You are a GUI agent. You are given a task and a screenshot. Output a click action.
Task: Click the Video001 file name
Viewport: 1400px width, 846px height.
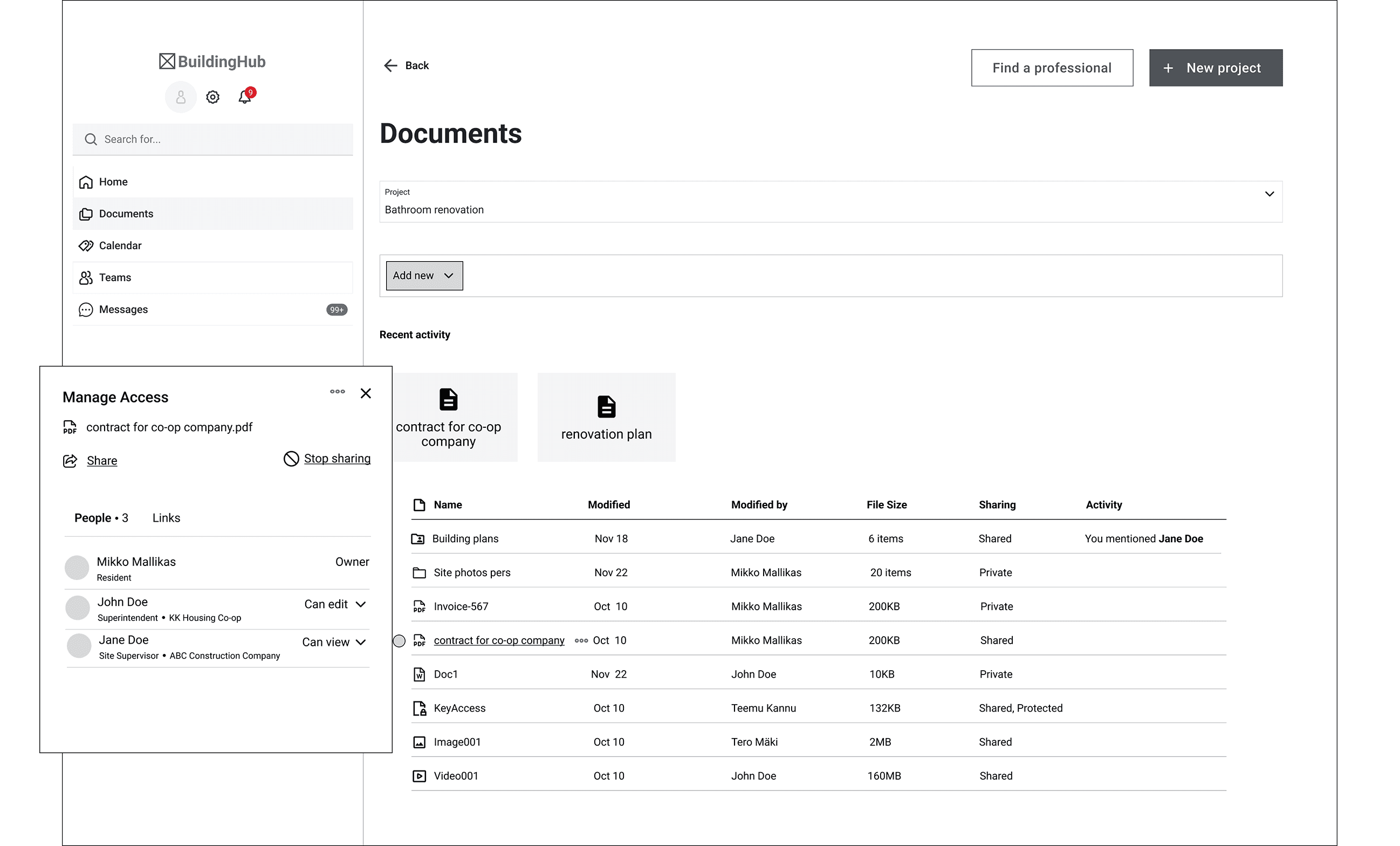point(456,776)
